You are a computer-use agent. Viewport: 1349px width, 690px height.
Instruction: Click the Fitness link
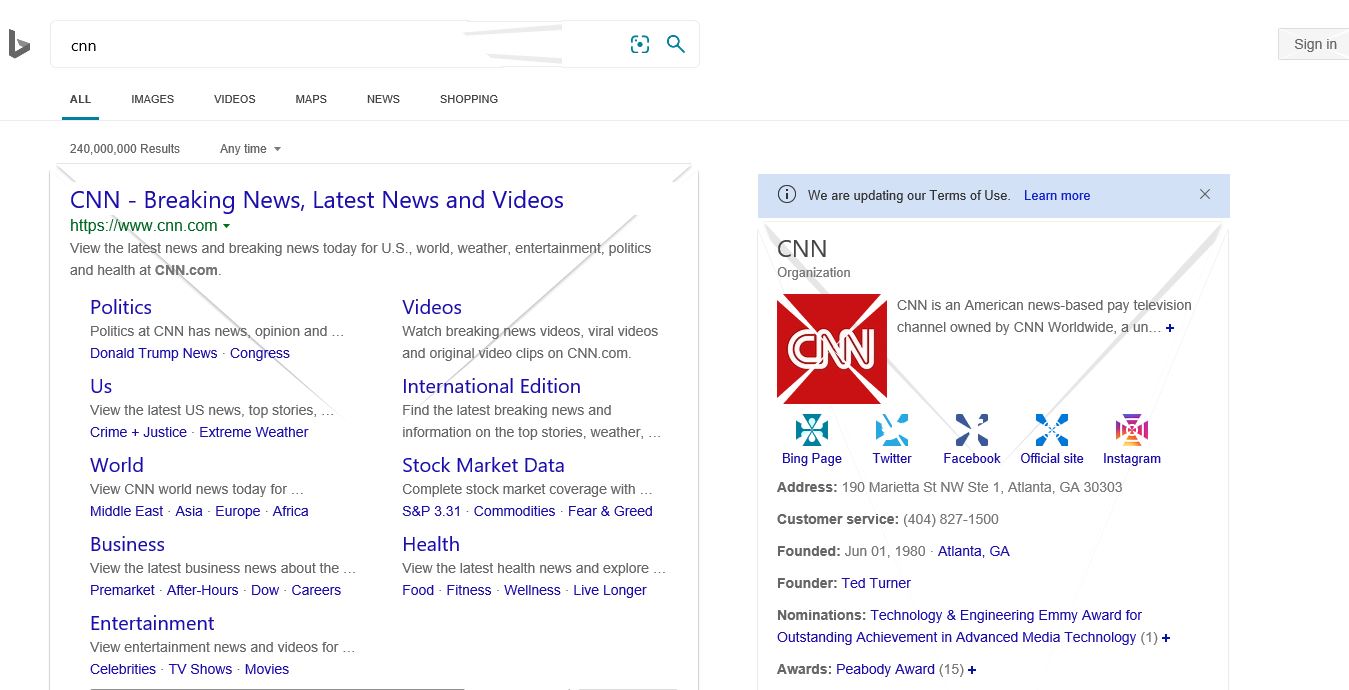click(x=469, y=590)
